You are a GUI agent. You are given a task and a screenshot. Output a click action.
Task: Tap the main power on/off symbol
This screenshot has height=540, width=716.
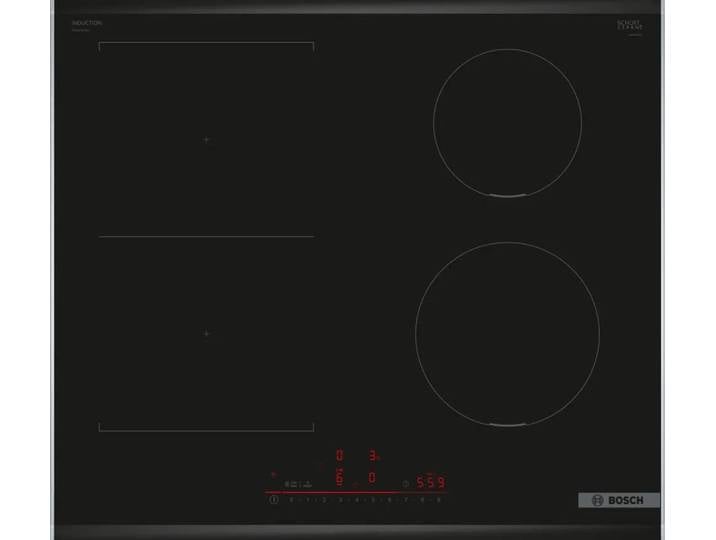coord(274,500)
